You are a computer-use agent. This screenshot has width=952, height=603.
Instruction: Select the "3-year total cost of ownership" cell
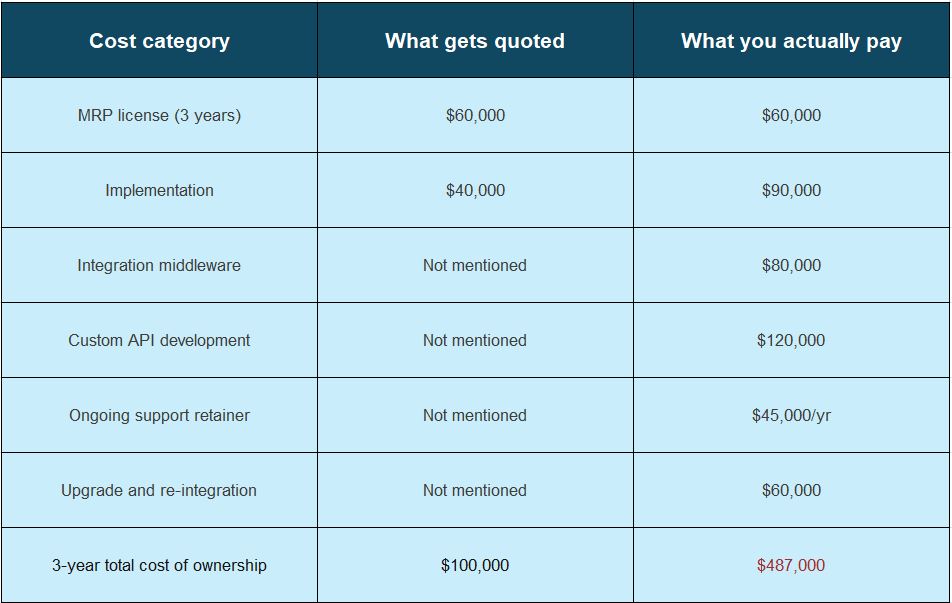pyautogui.click(x=159, y=565)
